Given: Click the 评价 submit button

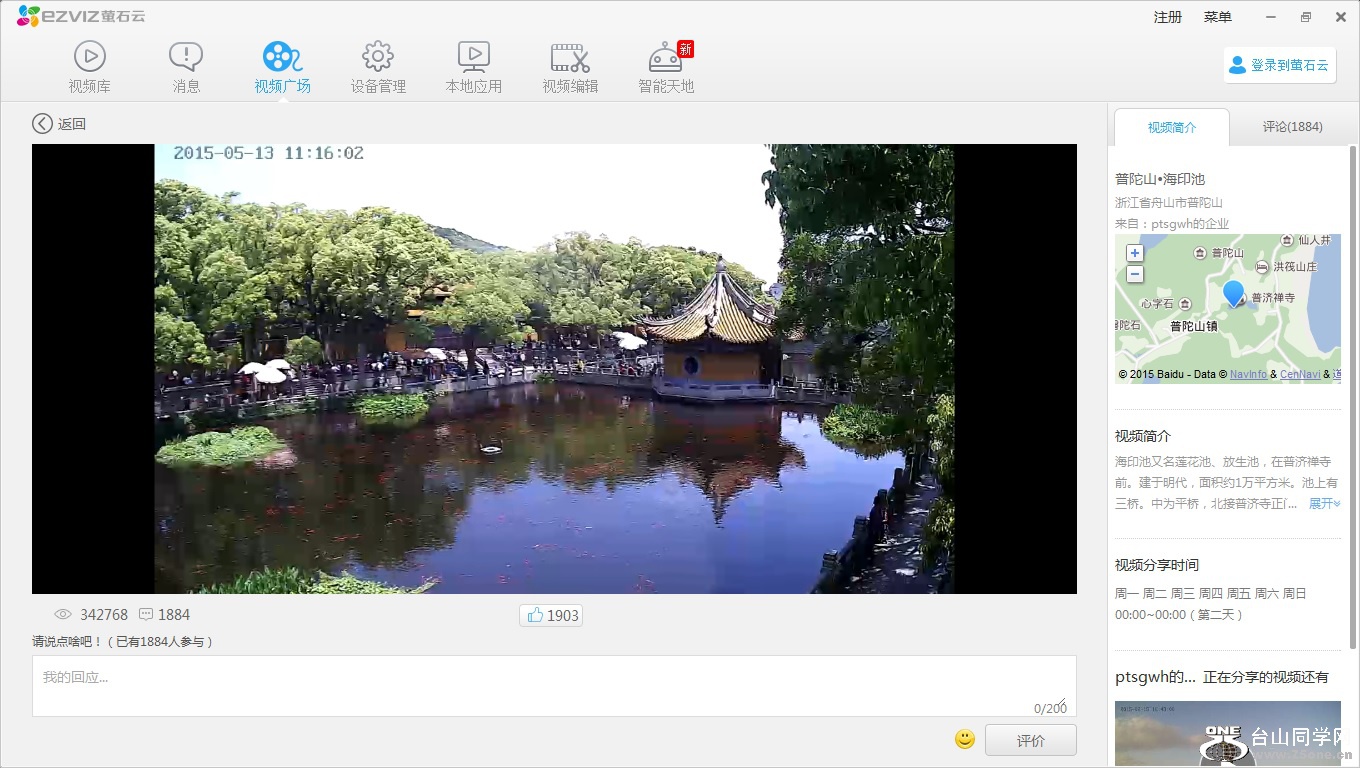Looking at the screenshot, I should click(x=1030, y=741).
